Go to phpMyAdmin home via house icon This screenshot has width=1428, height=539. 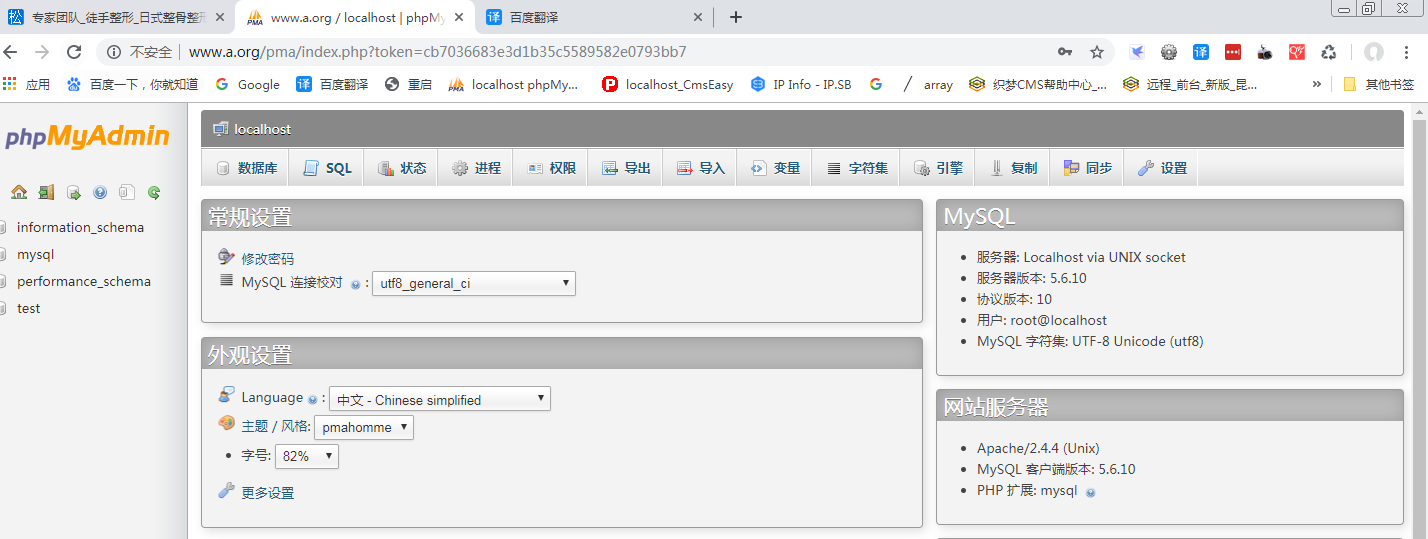pyautogui.click(x=19, y=192)
